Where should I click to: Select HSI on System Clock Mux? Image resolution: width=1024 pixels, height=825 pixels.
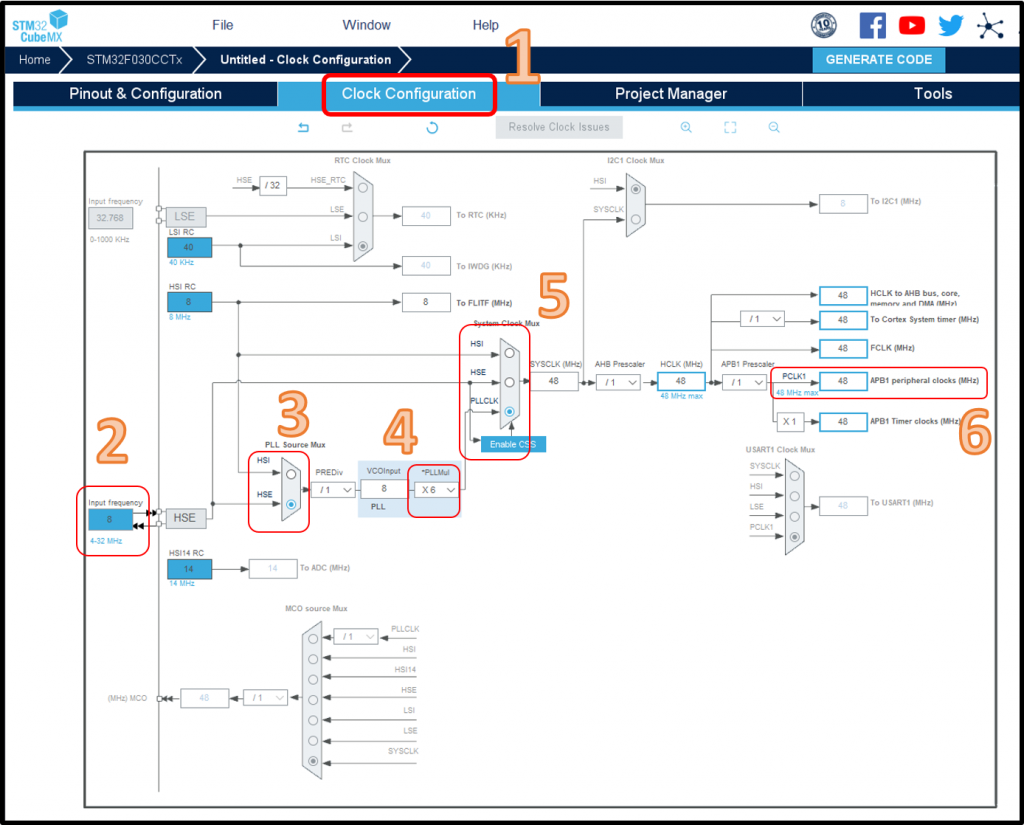pos(509,353)
